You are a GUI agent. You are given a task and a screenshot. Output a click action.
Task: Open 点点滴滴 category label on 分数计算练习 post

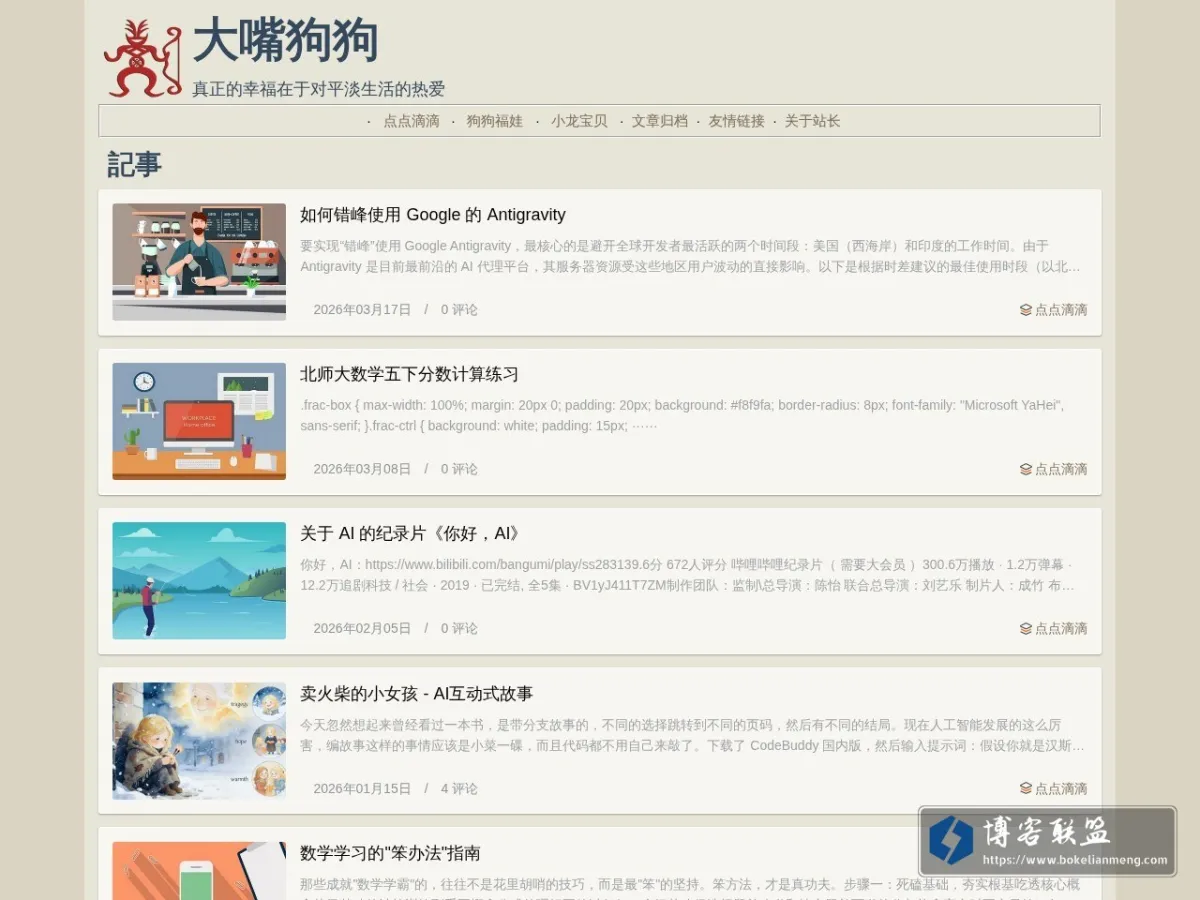(1061, 469)
